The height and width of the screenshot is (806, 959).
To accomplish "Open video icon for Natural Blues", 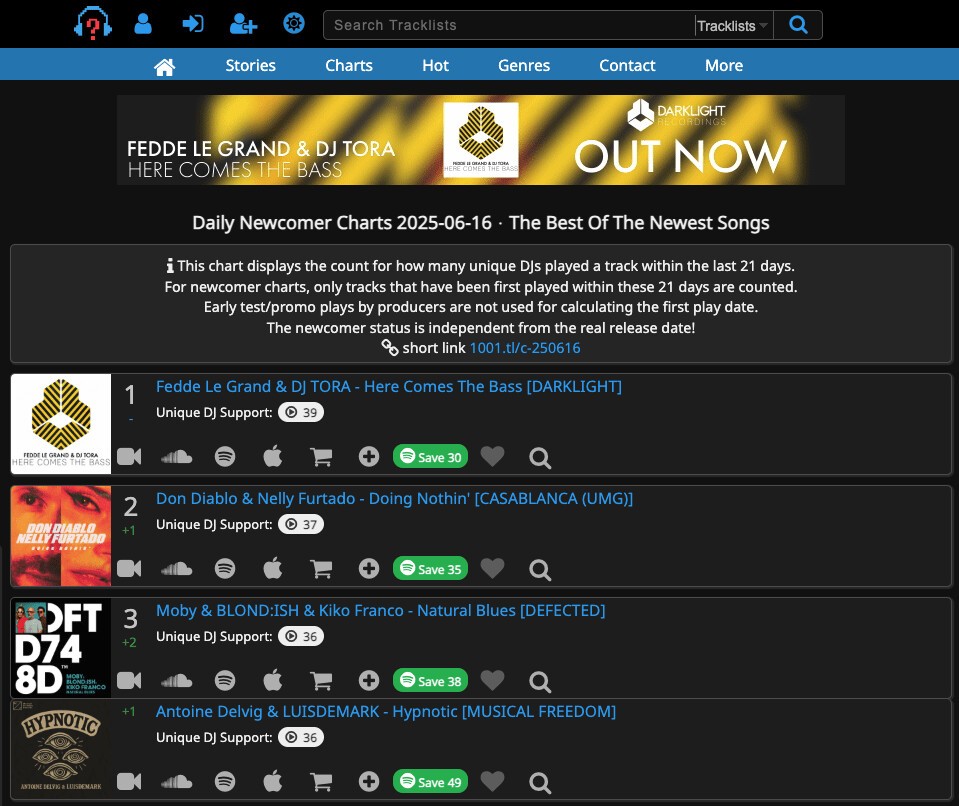I will [129, 681].
